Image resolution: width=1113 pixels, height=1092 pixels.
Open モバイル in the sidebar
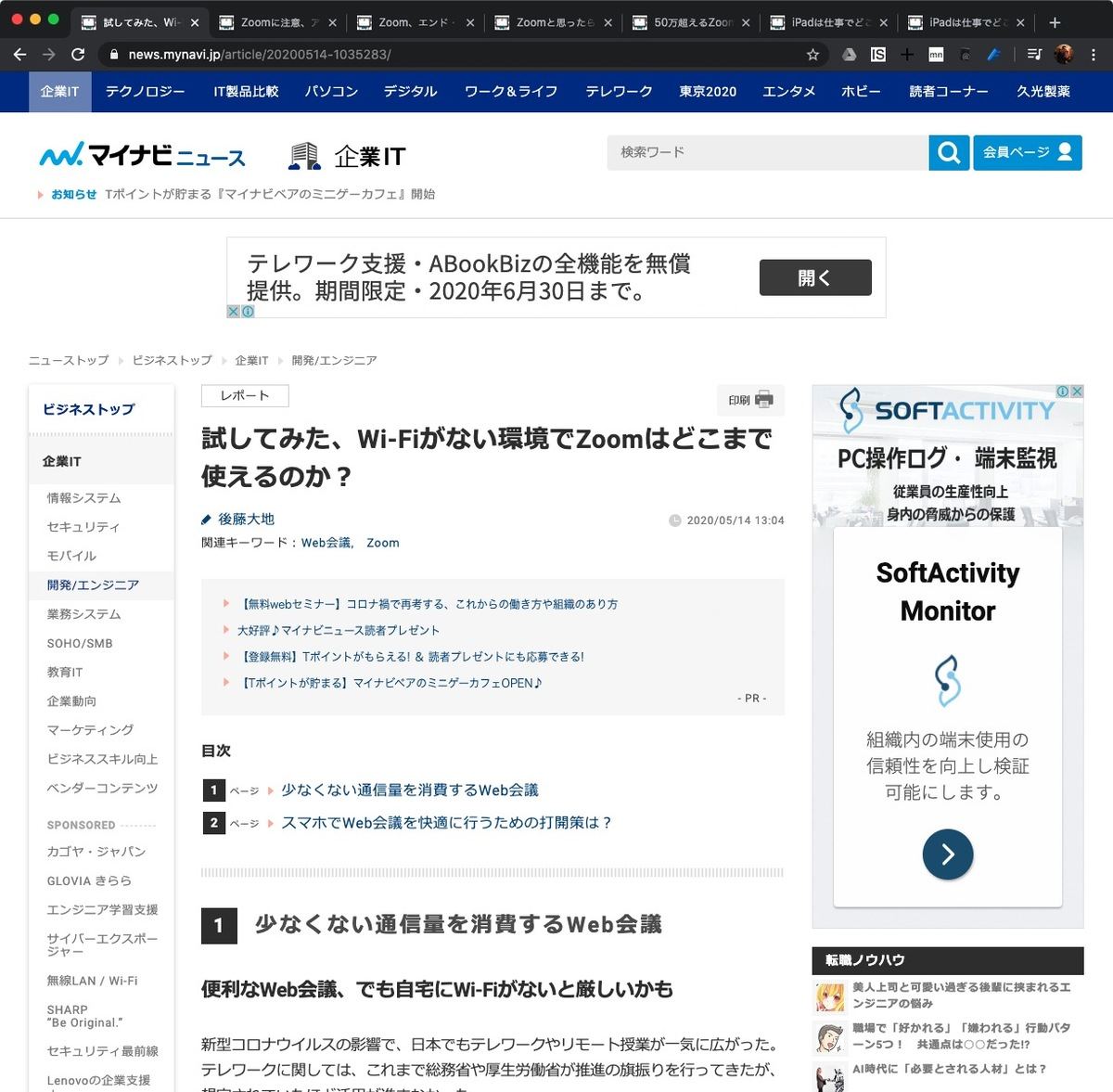pos(71,556)
